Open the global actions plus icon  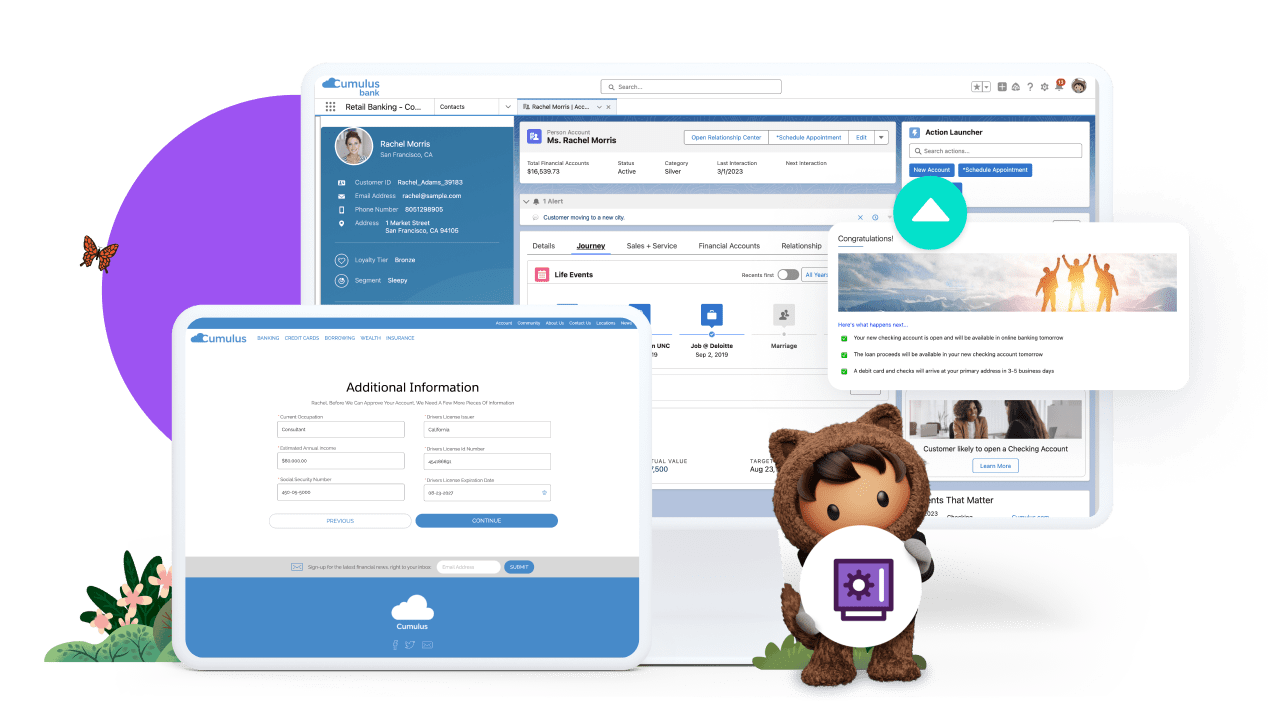point(1002,87)
